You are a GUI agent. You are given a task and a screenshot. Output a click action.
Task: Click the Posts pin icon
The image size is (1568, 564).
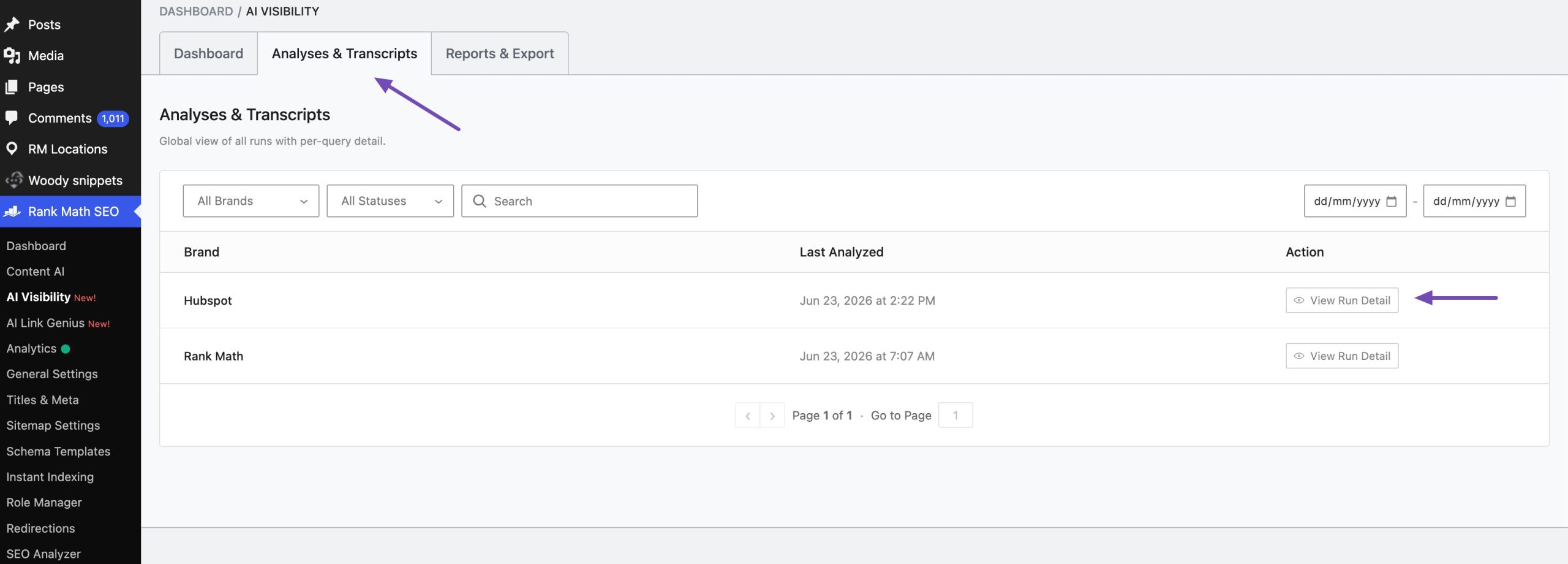[12, 25]
